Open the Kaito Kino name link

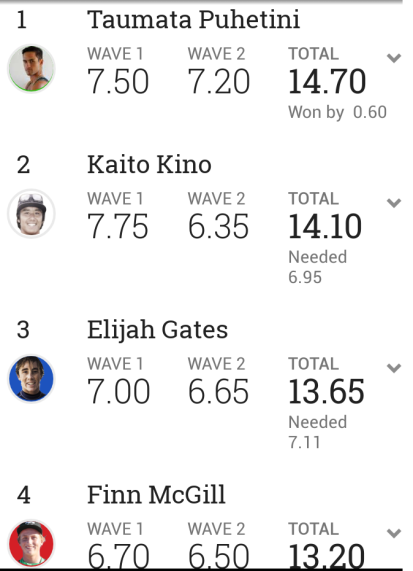click(149, 165)
